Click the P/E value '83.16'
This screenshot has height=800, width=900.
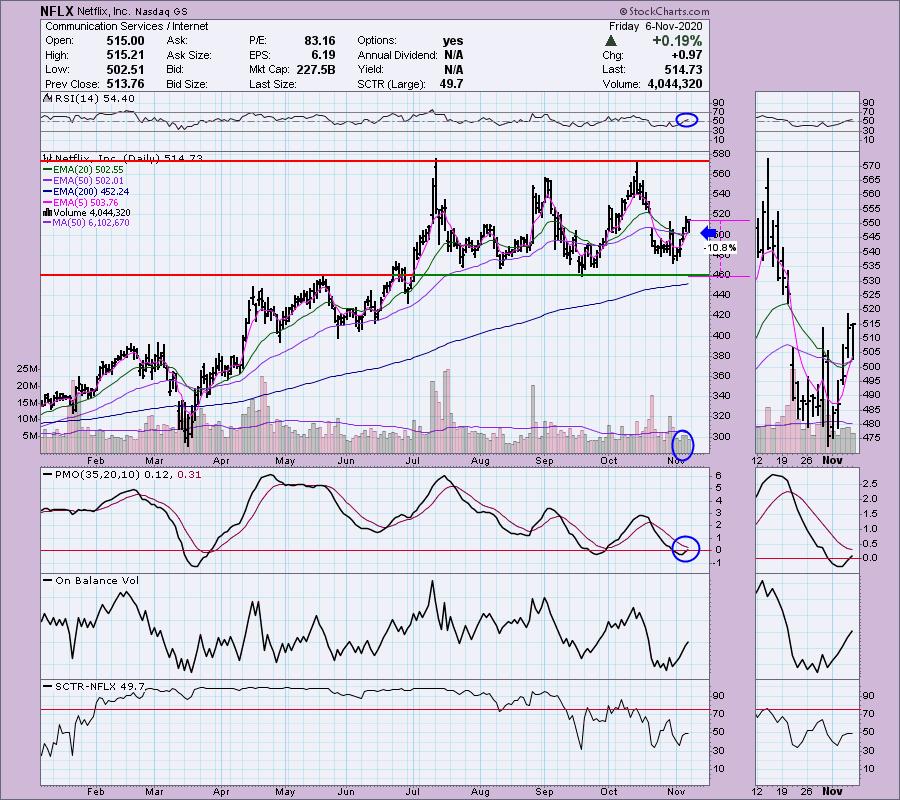coord(320,41)
